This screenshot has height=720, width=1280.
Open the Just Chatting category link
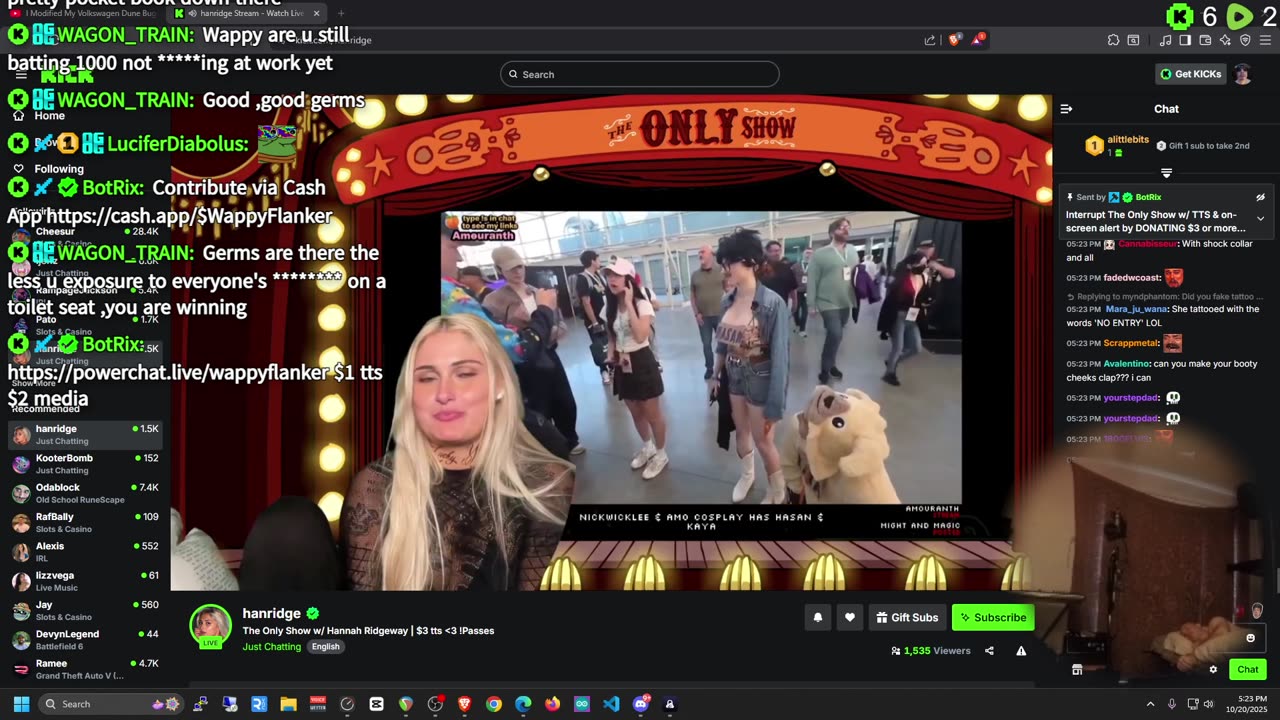click(272, 647)
